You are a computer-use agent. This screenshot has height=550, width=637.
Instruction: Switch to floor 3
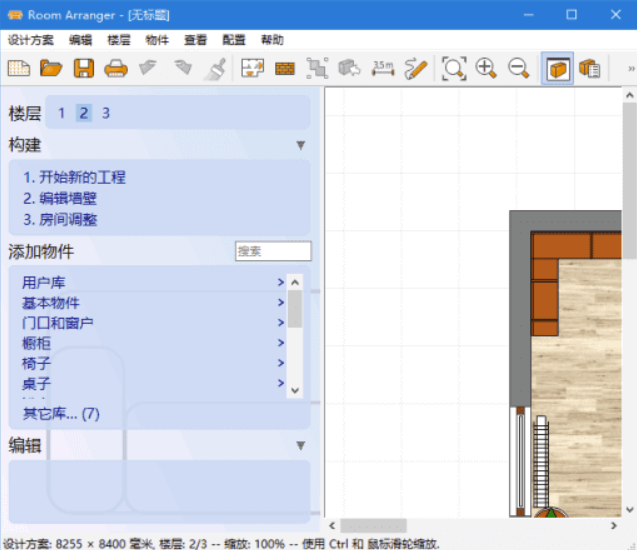coord(105,113)
